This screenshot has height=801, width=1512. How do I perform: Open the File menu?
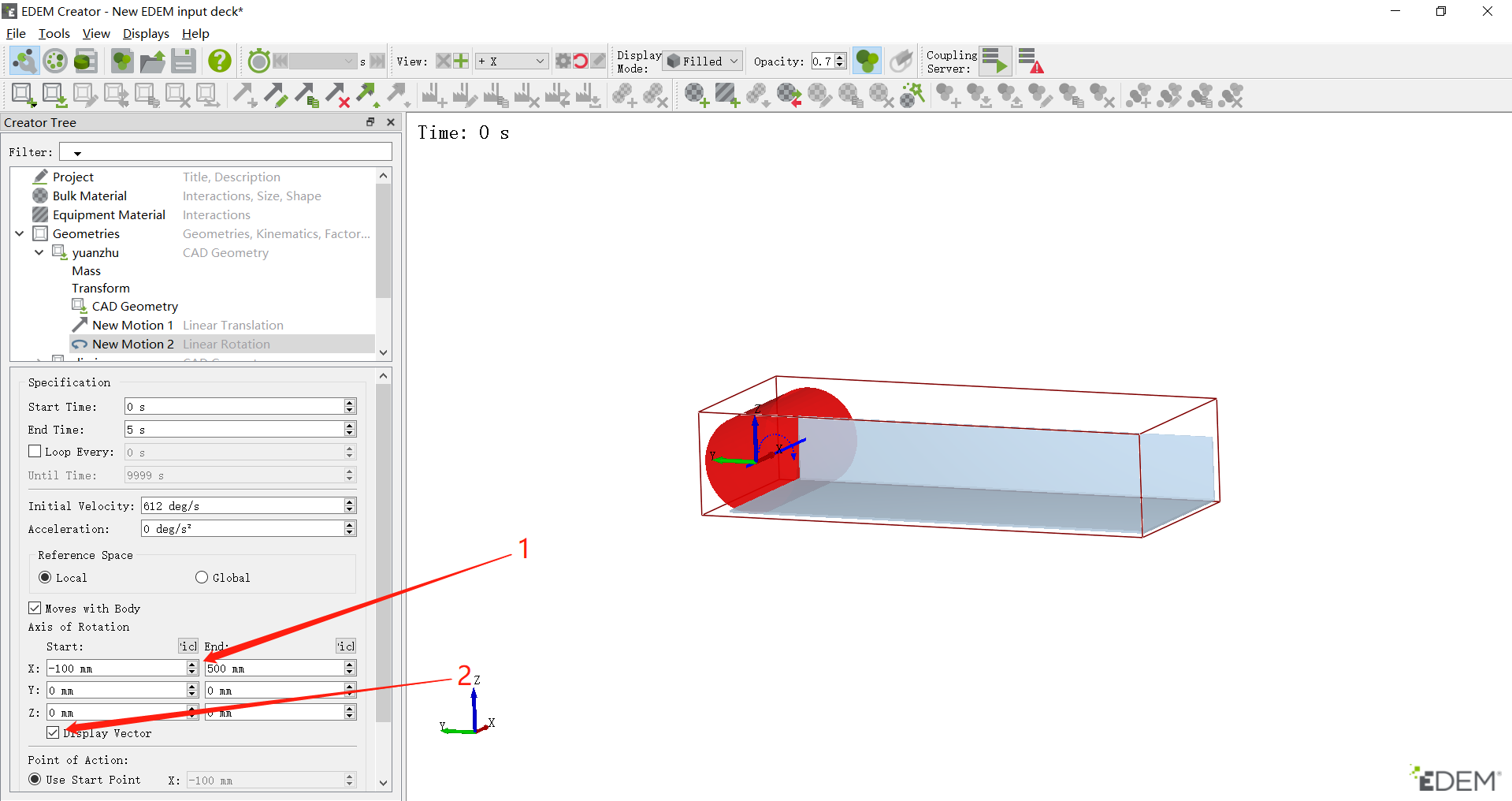coord(16,33)
